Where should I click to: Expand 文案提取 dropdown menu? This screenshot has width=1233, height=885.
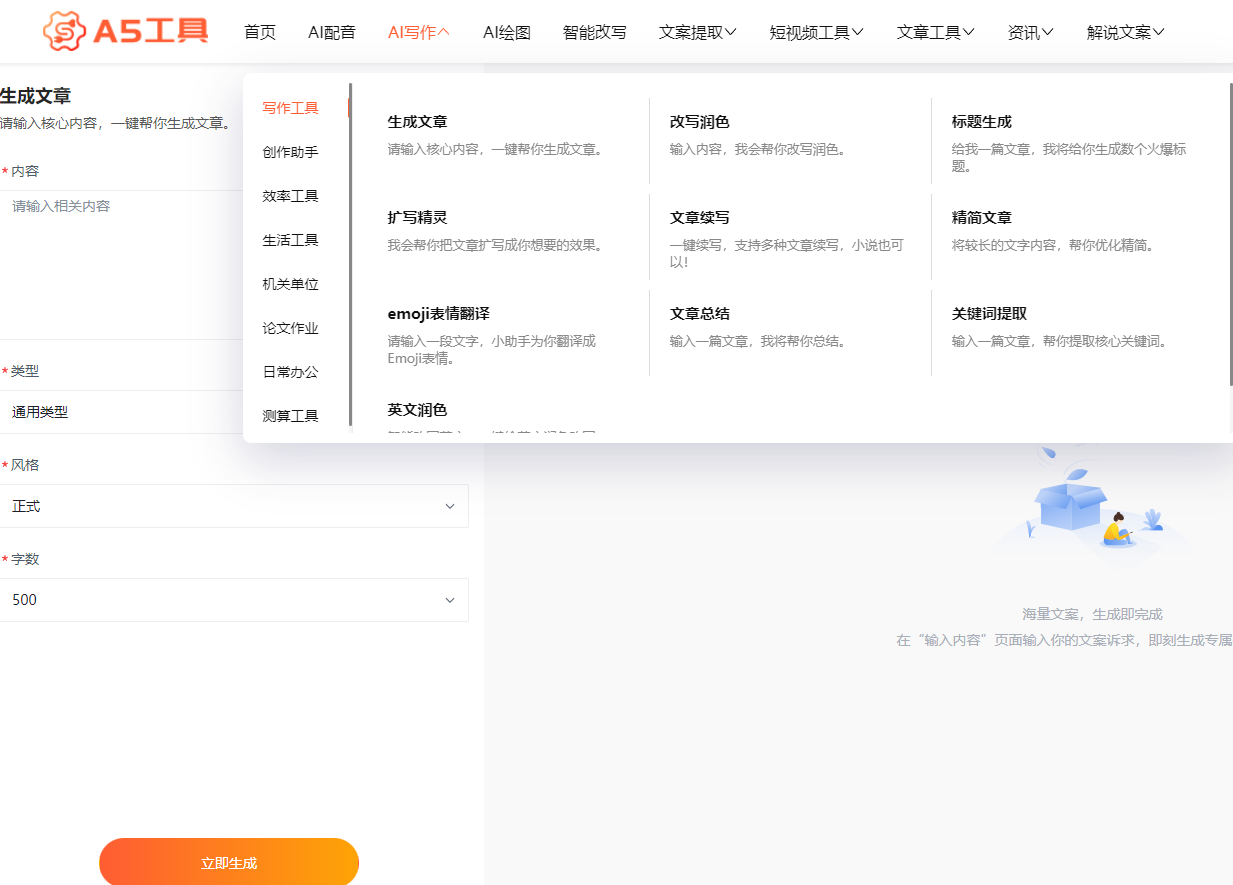(698, 32)
